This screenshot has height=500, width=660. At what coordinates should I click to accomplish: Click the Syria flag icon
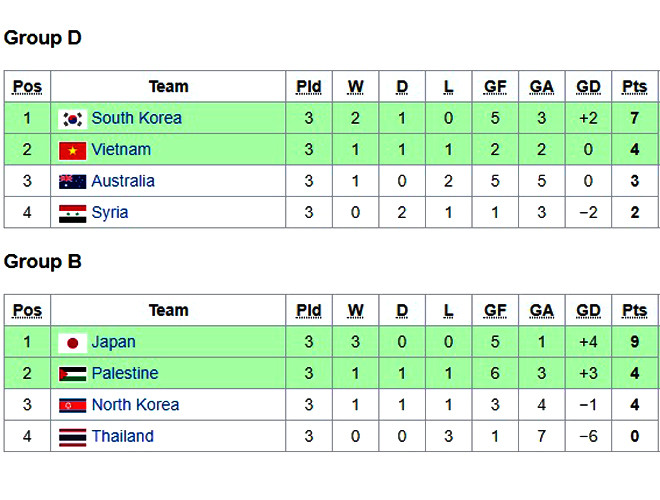tap(72, 213)
